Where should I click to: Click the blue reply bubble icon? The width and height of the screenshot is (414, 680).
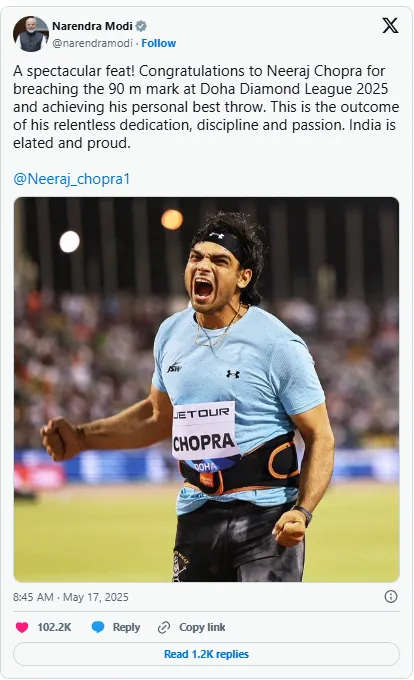pyautogui.click(x=98, y=627)
